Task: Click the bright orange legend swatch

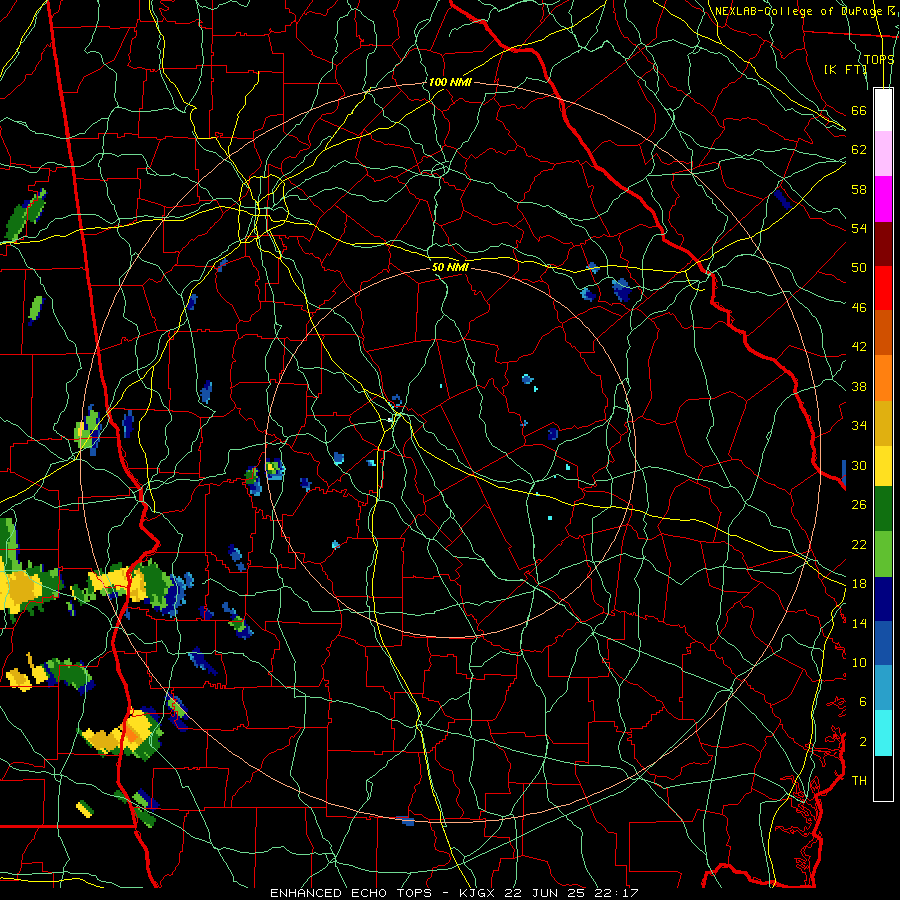Action: coord(883,377)
